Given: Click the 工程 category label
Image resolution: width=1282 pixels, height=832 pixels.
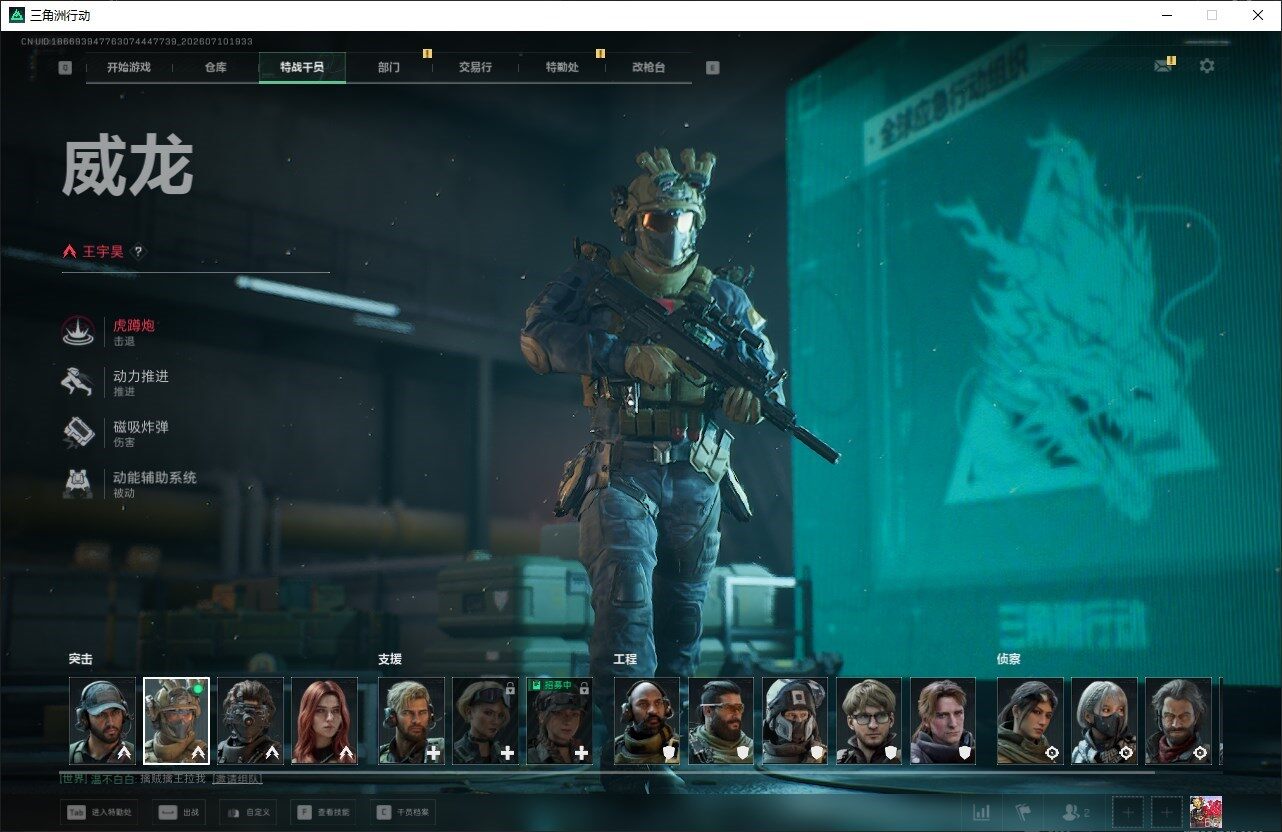Looking at the screenshot, I should (625, 660).
